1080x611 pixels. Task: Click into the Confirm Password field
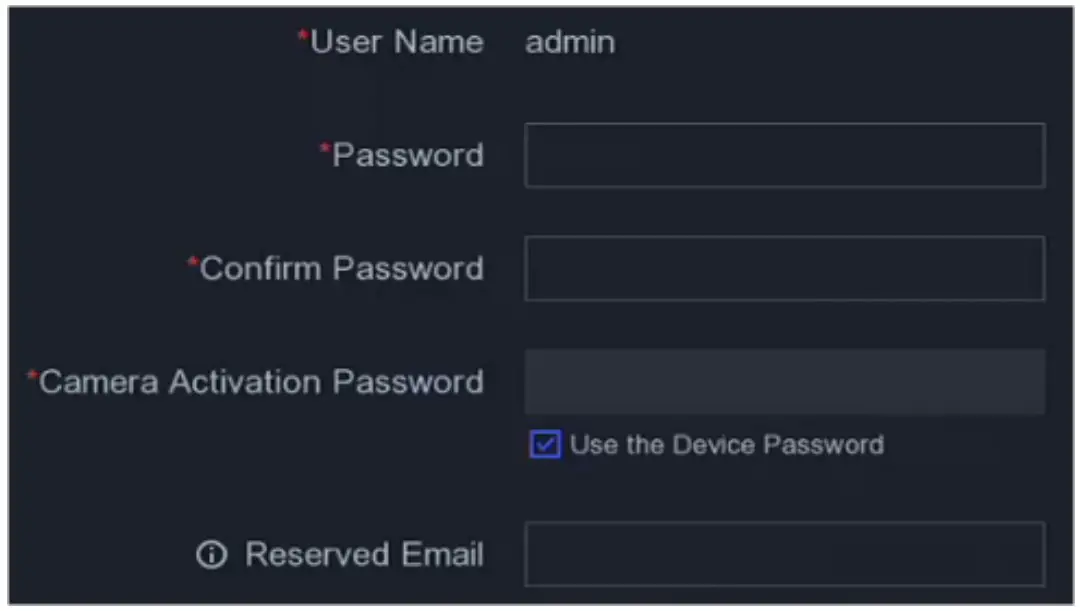784,269
